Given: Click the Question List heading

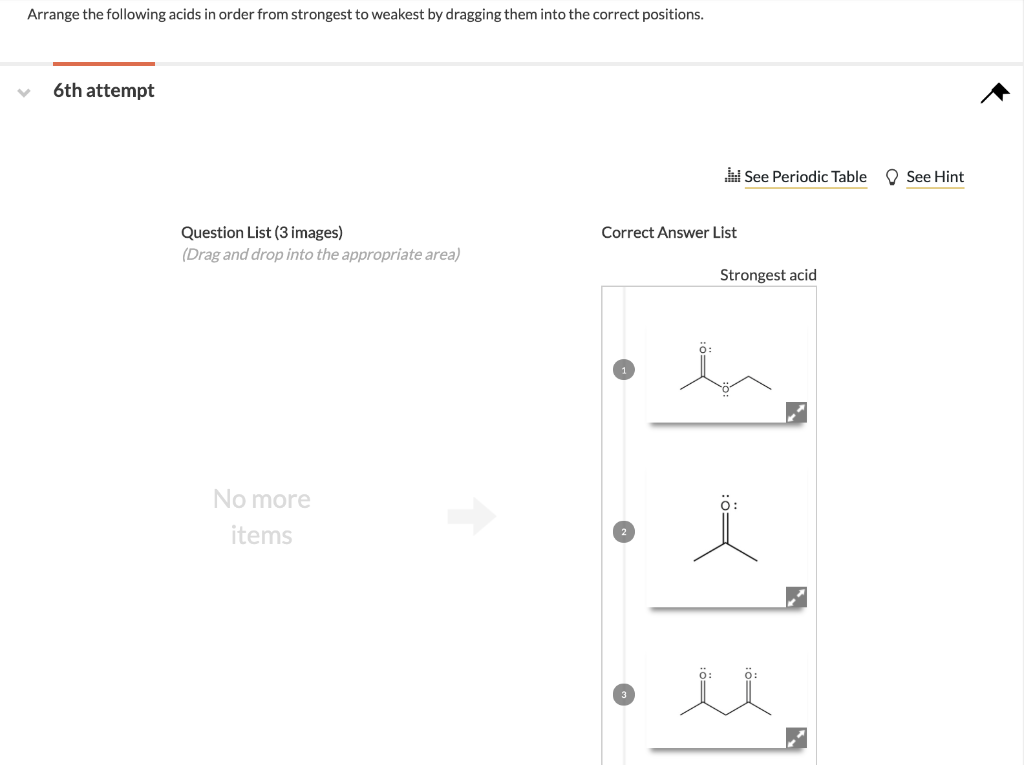Looking at the screenshot, I should (261, 231).
